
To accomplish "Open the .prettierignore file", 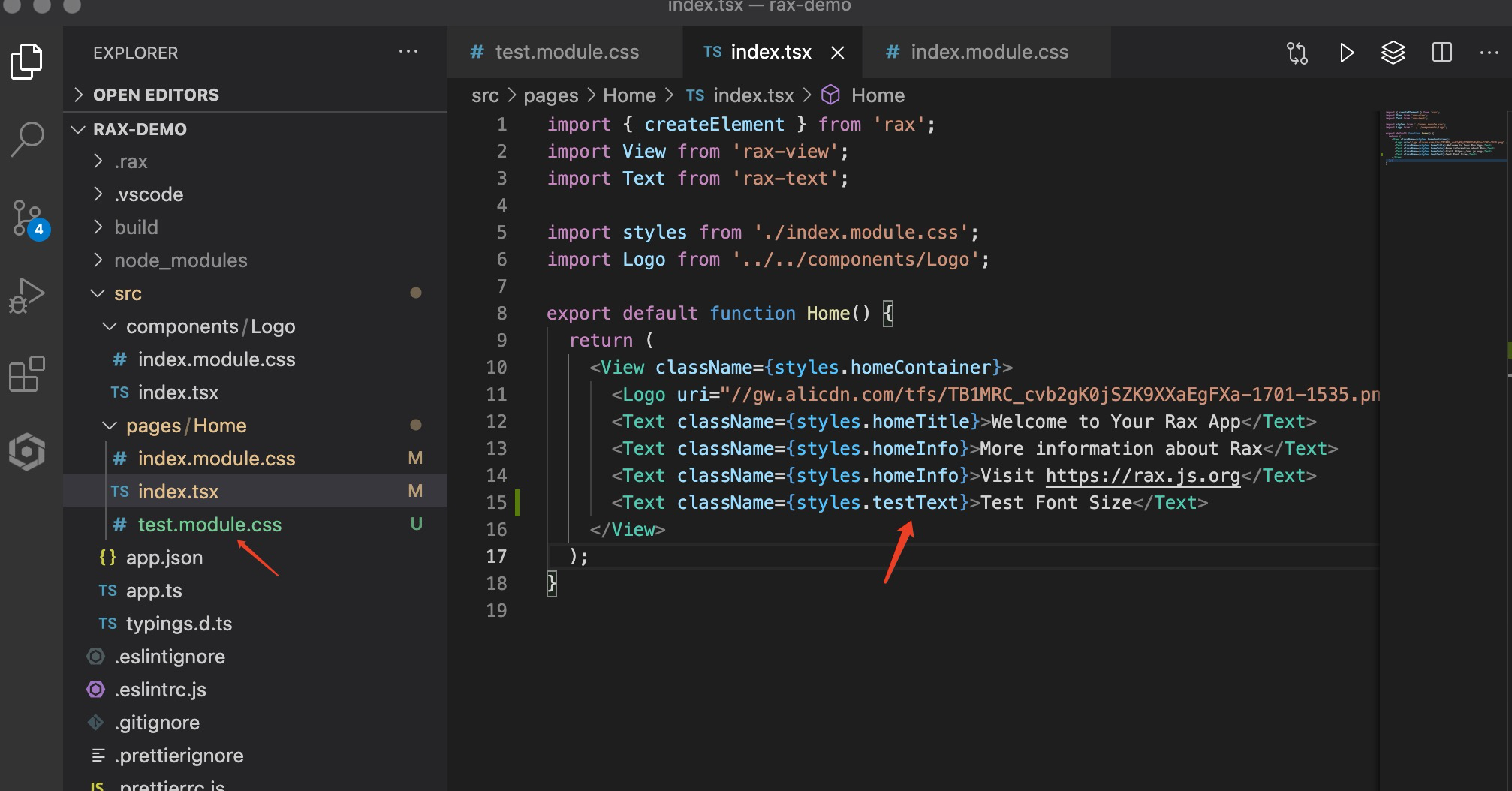I will click(255, 756).
